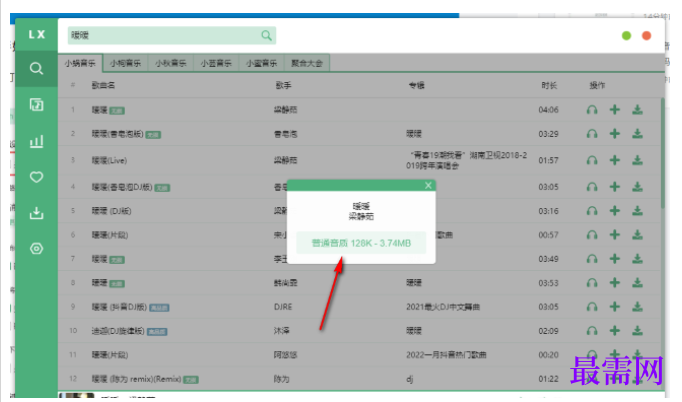
Task: Add row 1 song (04:06) to list
Action: click(615, 110)
